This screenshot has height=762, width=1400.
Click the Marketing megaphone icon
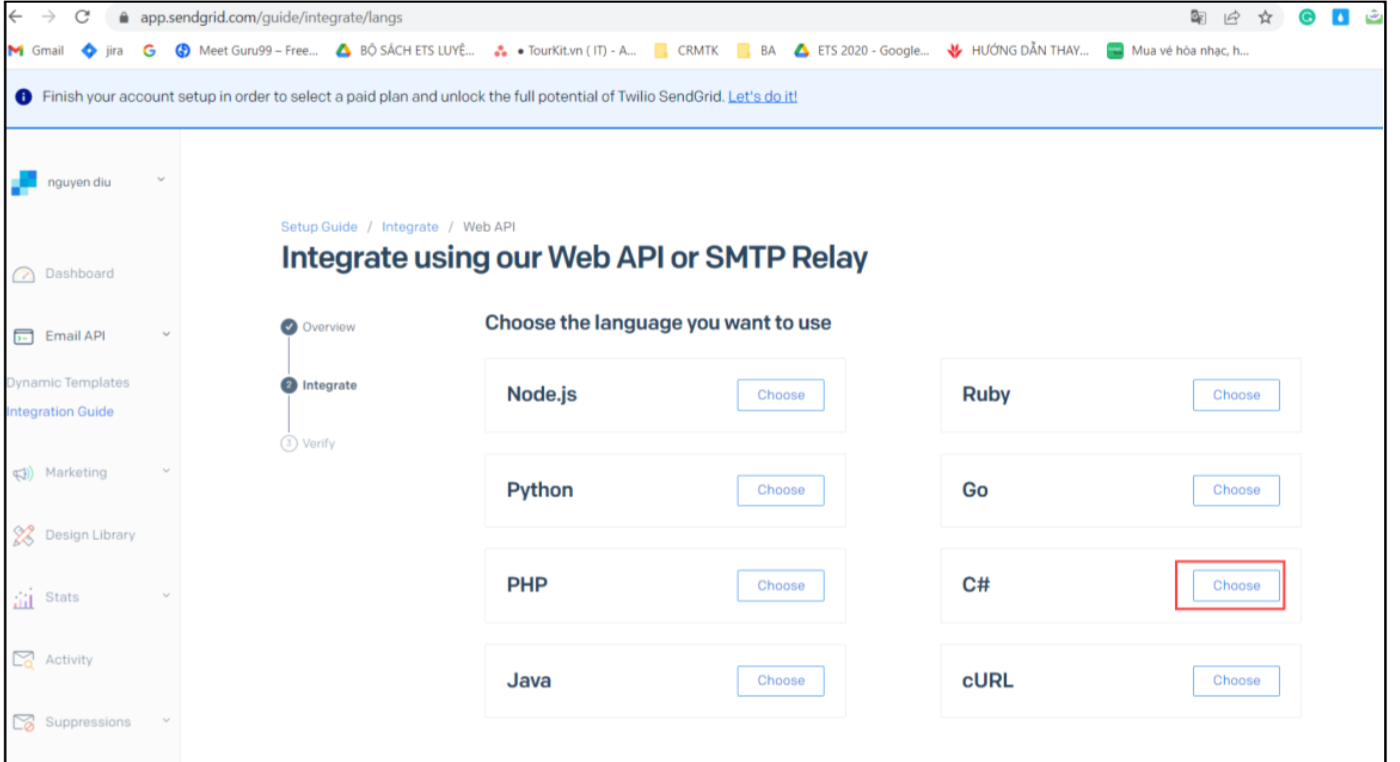click(x=23, y=473)
